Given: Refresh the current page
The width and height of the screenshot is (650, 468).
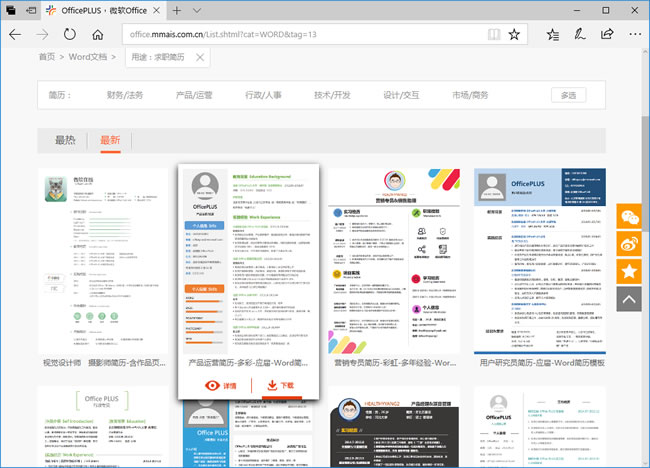Looking at the screenshot, I should coord(70,34).
